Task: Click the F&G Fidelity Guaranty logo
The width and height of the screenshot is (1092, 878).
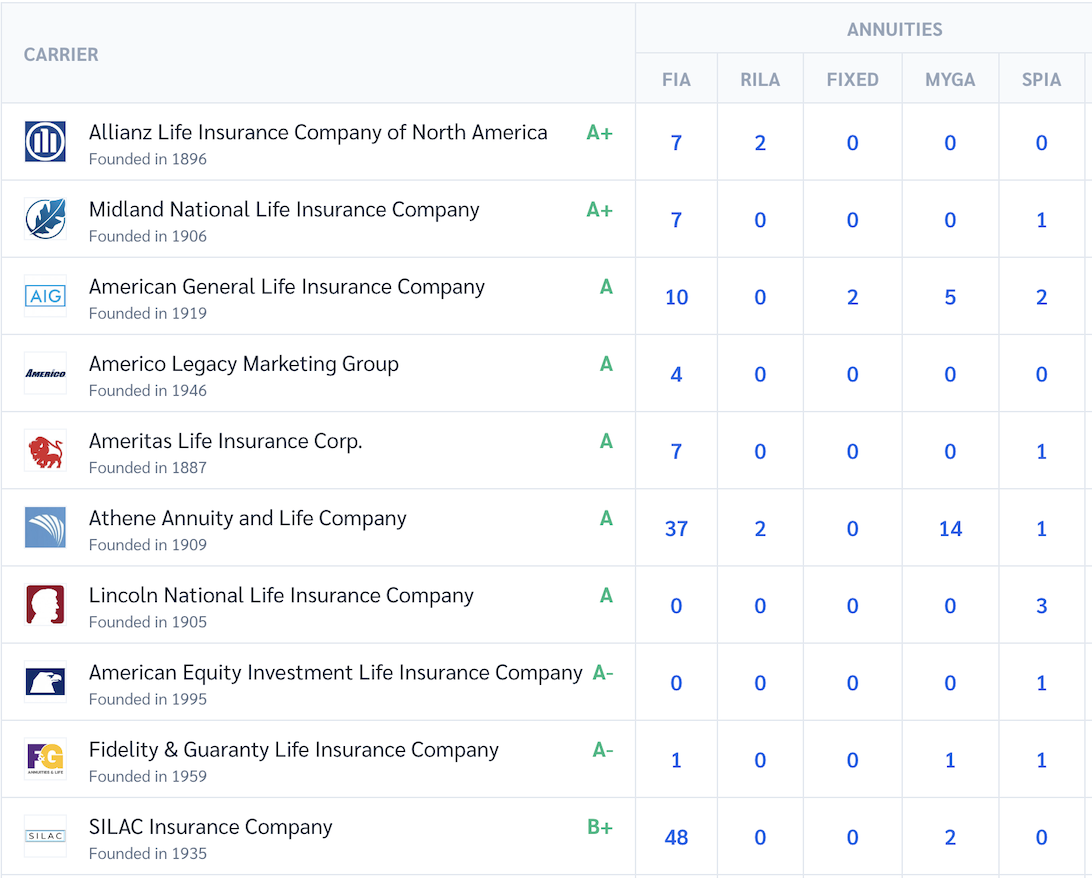Action: [45, 759]
